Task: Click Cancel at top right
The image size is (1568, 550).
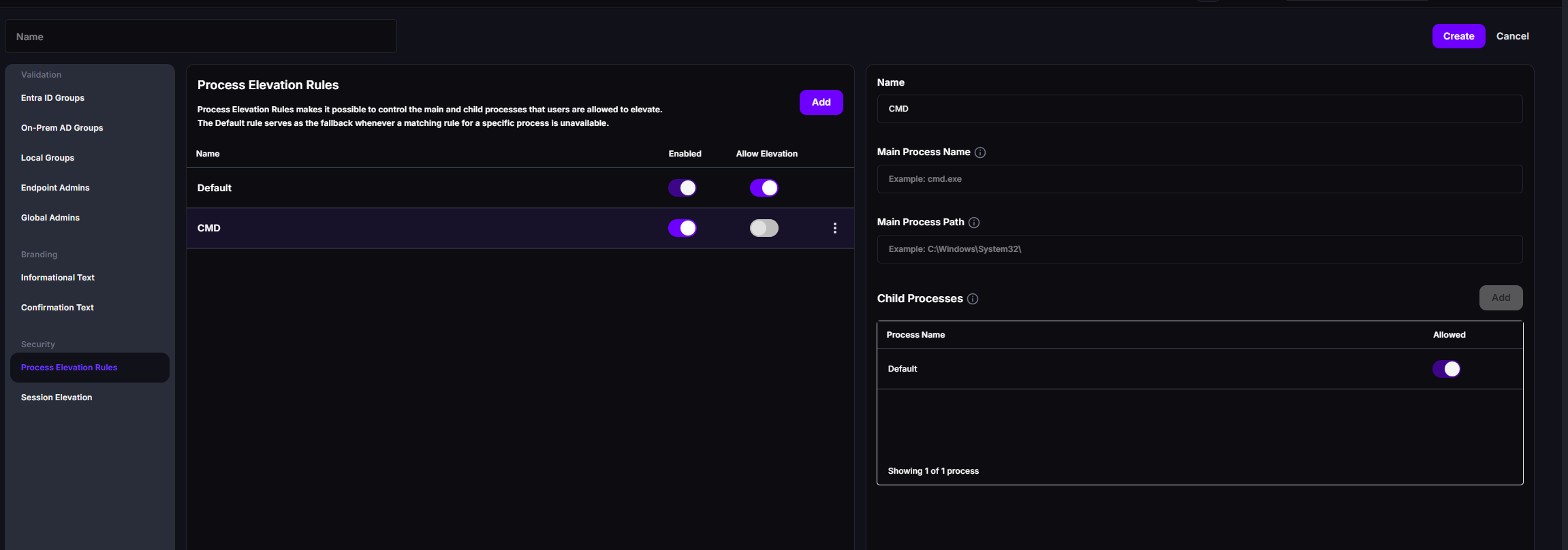Action: [1512, 36]
